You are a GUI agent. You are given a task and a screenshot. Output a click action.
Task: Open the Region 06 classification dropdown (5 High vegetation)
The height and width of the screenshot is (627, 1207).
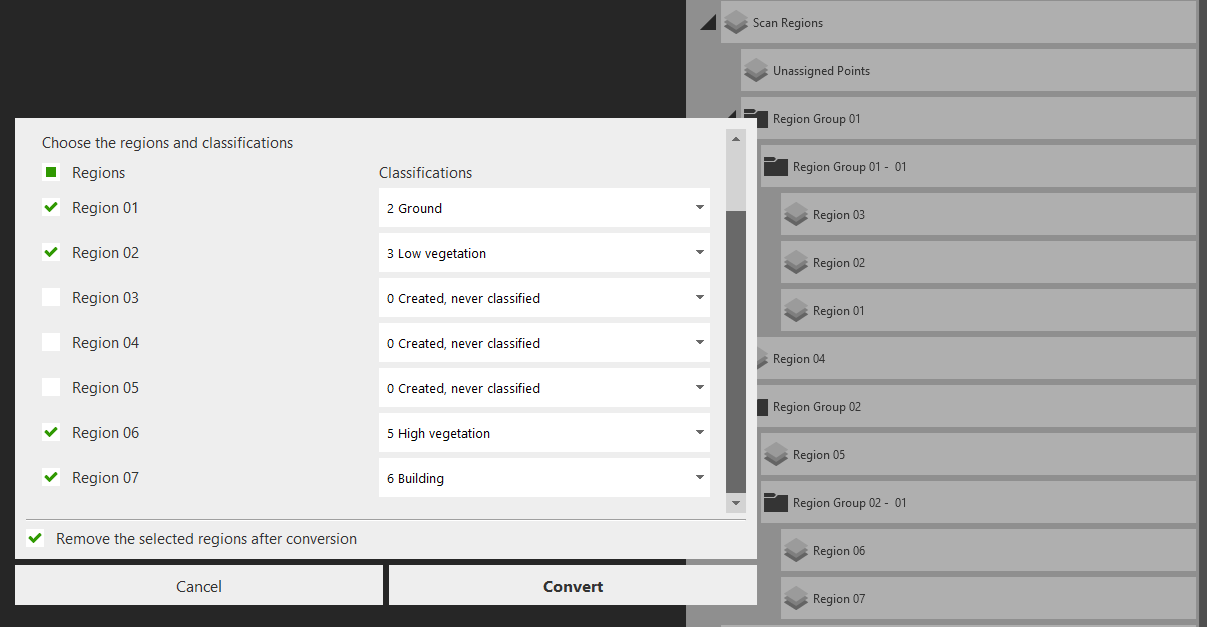point(544,433)
